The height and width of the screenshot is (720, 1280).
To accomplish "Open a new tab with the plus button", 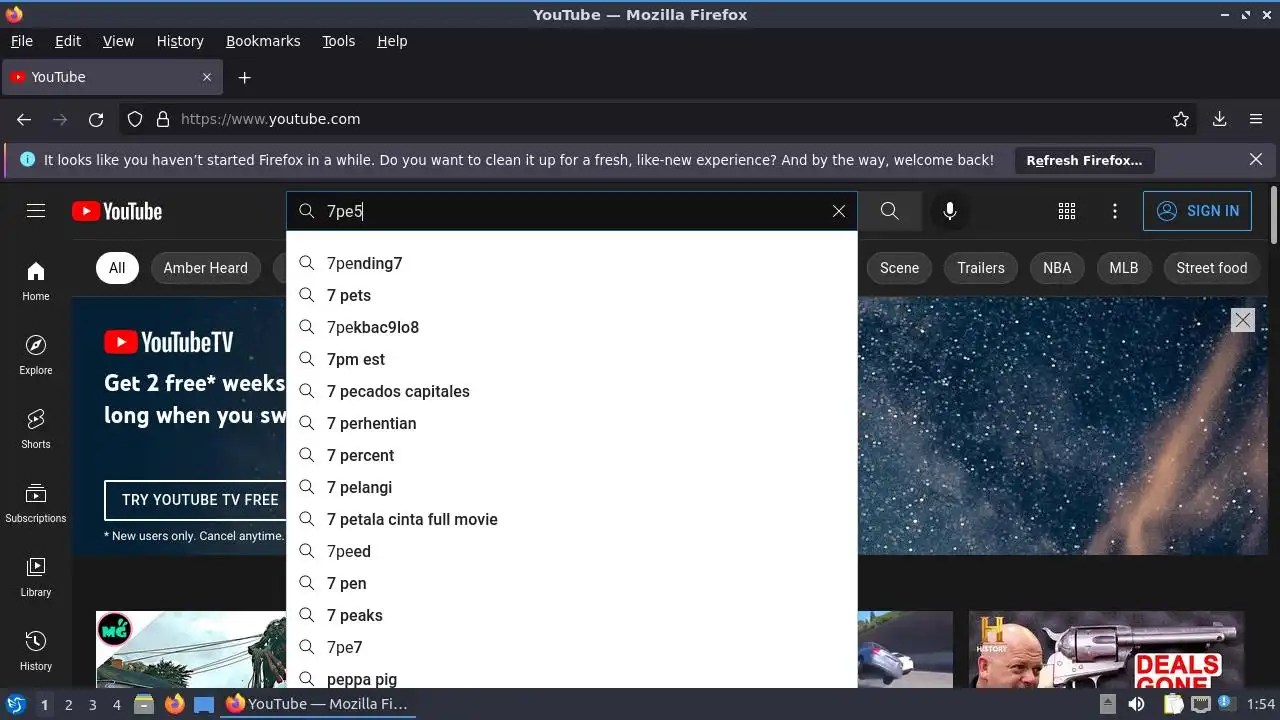I will point(244,77).
